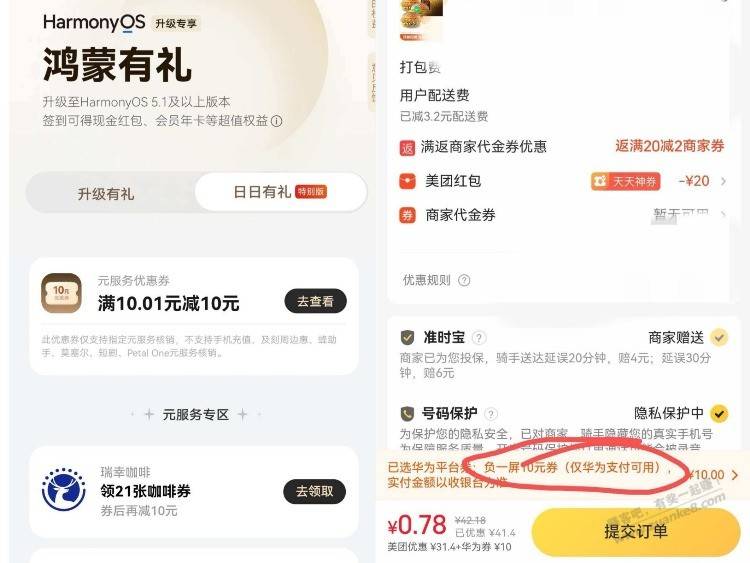Tap the Luckin Coffee deer logo
The height and width of the screenshot is (563, 750).
pyautogui.click(x=64, y=489)
